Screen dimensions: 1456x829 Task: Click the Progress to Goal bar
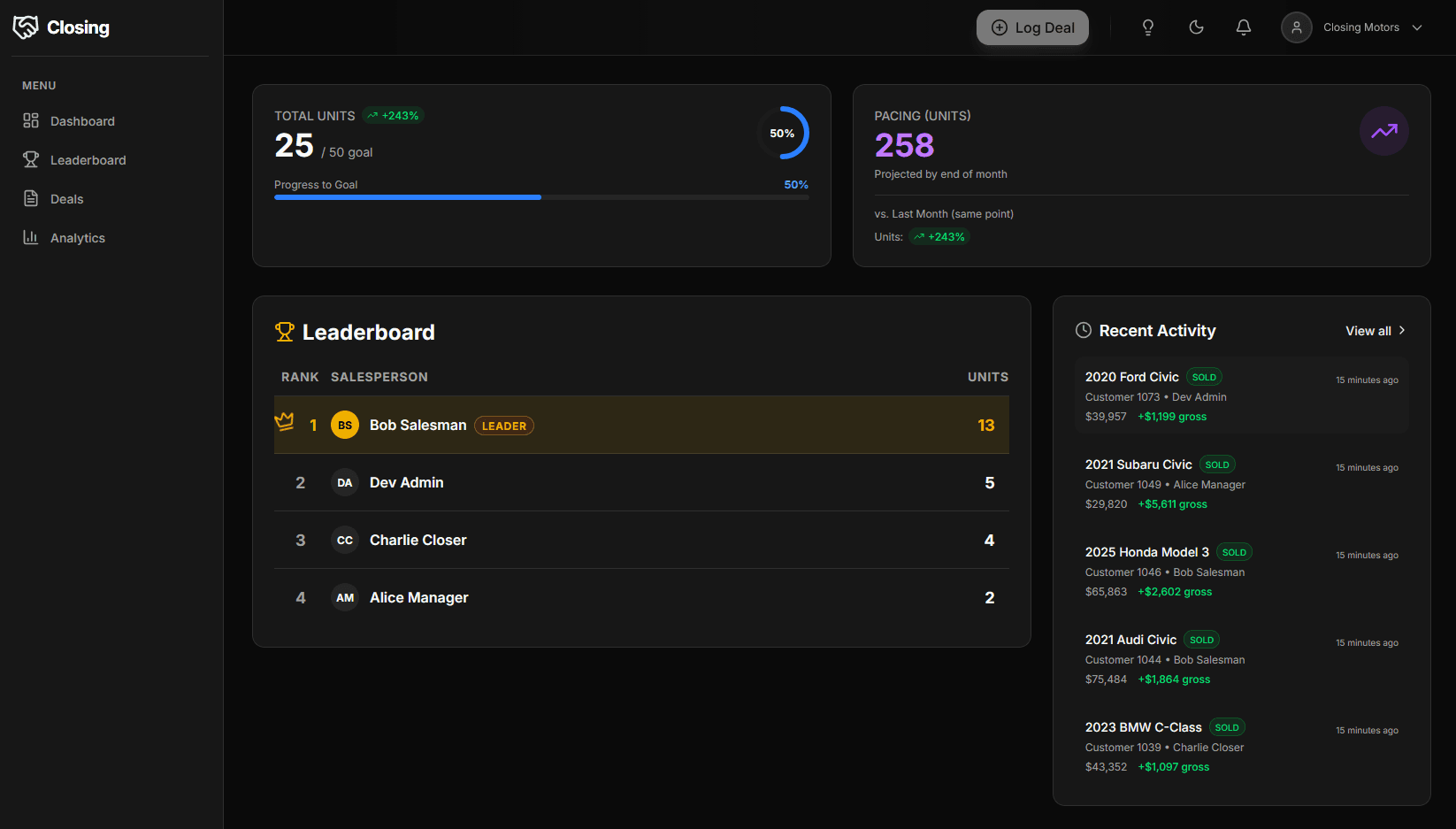(541, 196)
